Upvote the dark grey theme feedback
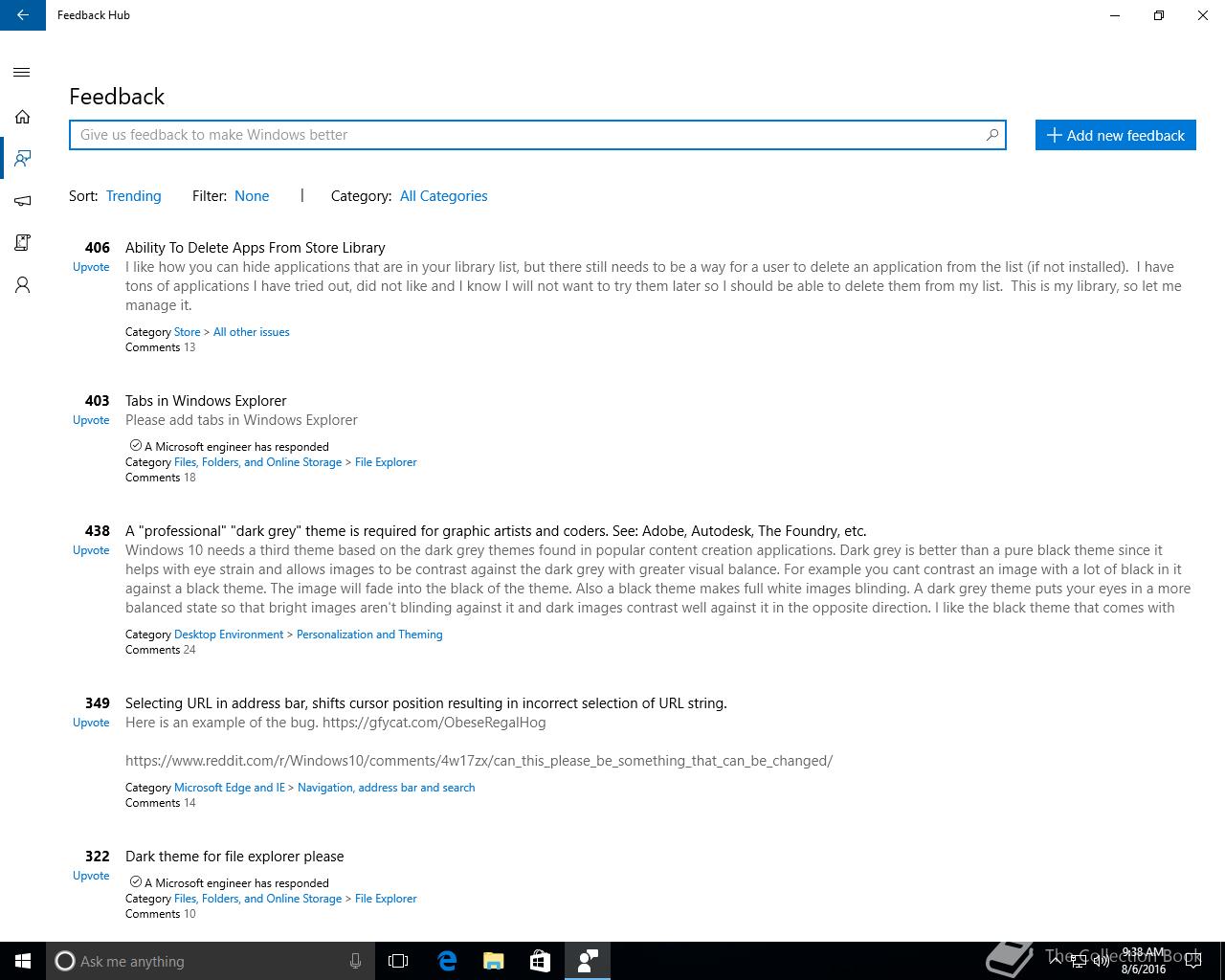The height and width of the screenshot is (980, 1225). [91, 550]
